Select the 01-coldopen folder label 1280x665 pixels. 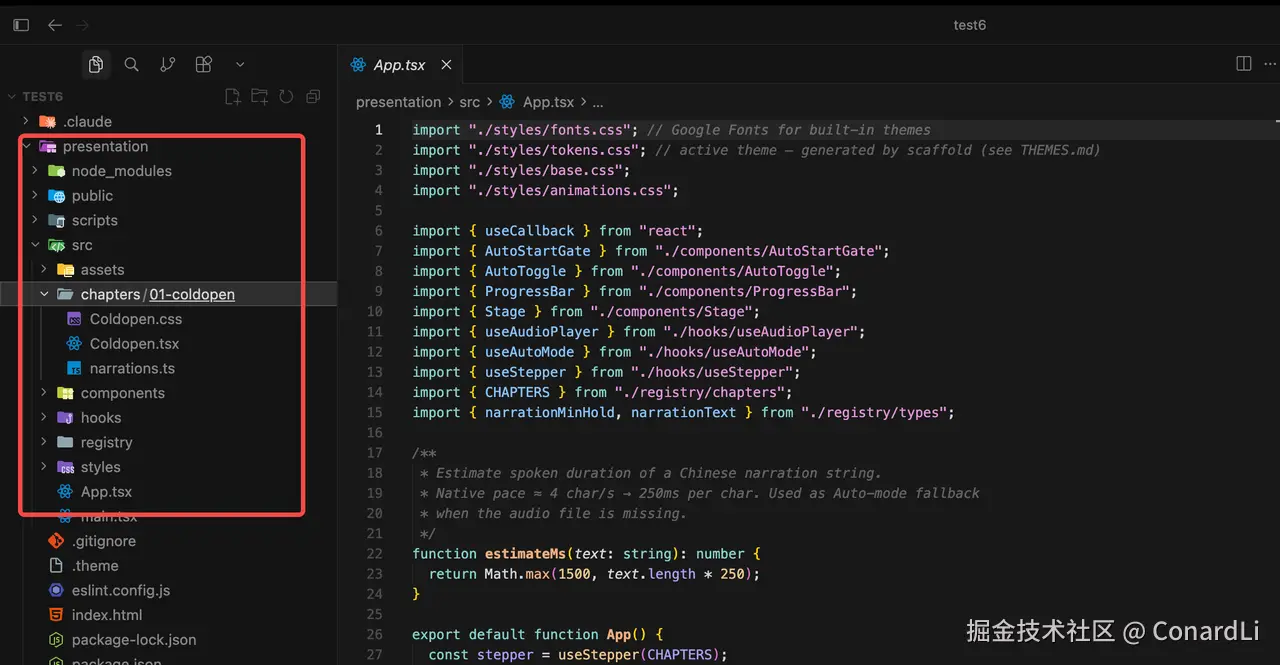(192, 295)
